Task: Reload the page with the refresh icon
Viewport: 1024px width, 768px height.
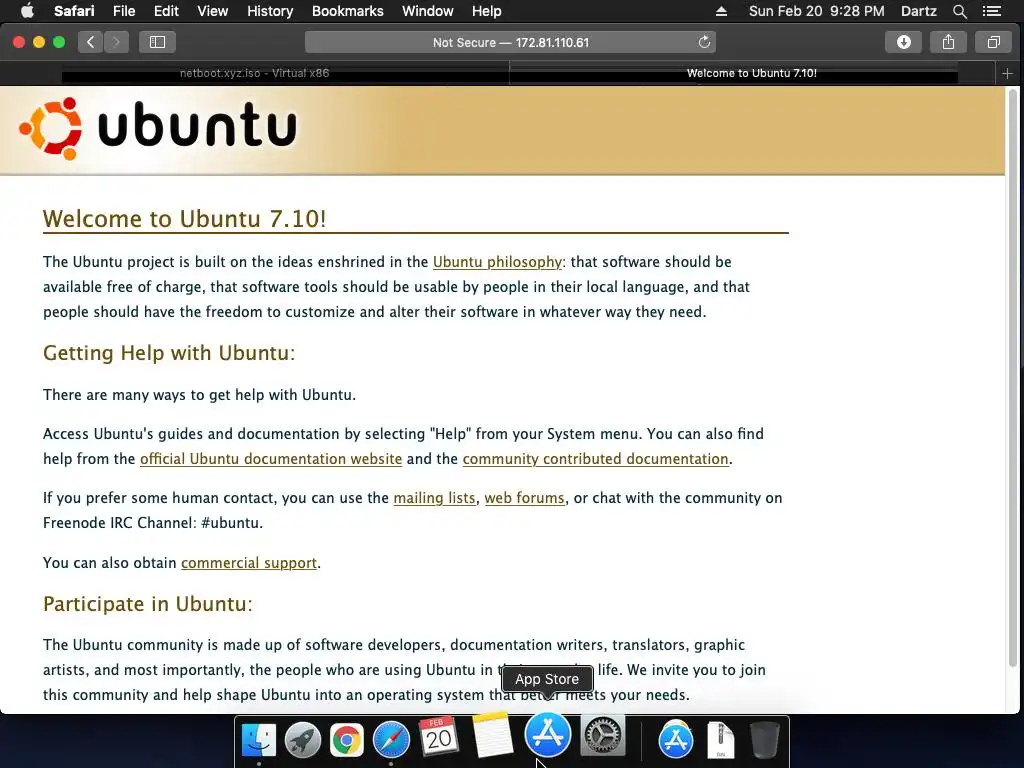Action: (x=704, y=42)
